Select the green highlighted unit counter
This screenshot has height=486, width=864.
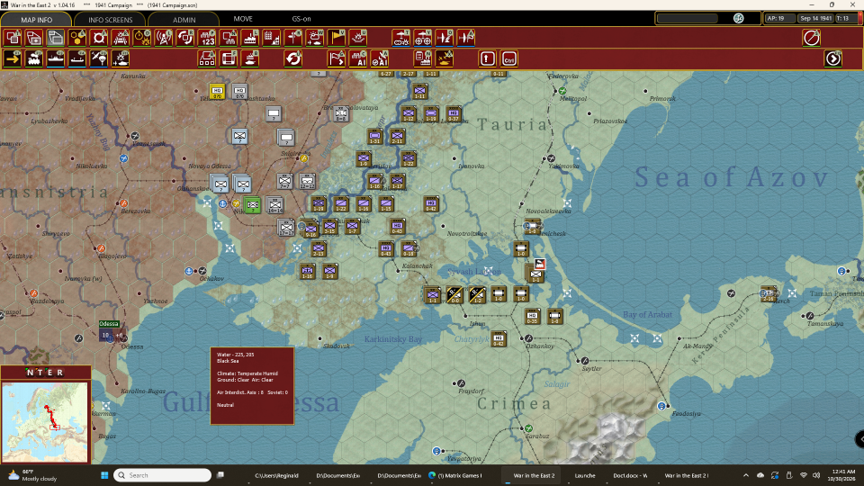(252, 205)
